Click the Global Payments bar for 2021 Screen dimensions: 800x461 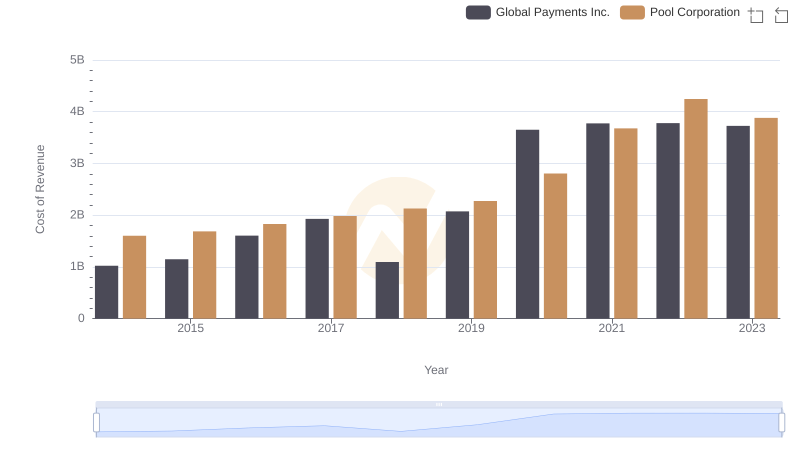[597, 221]
